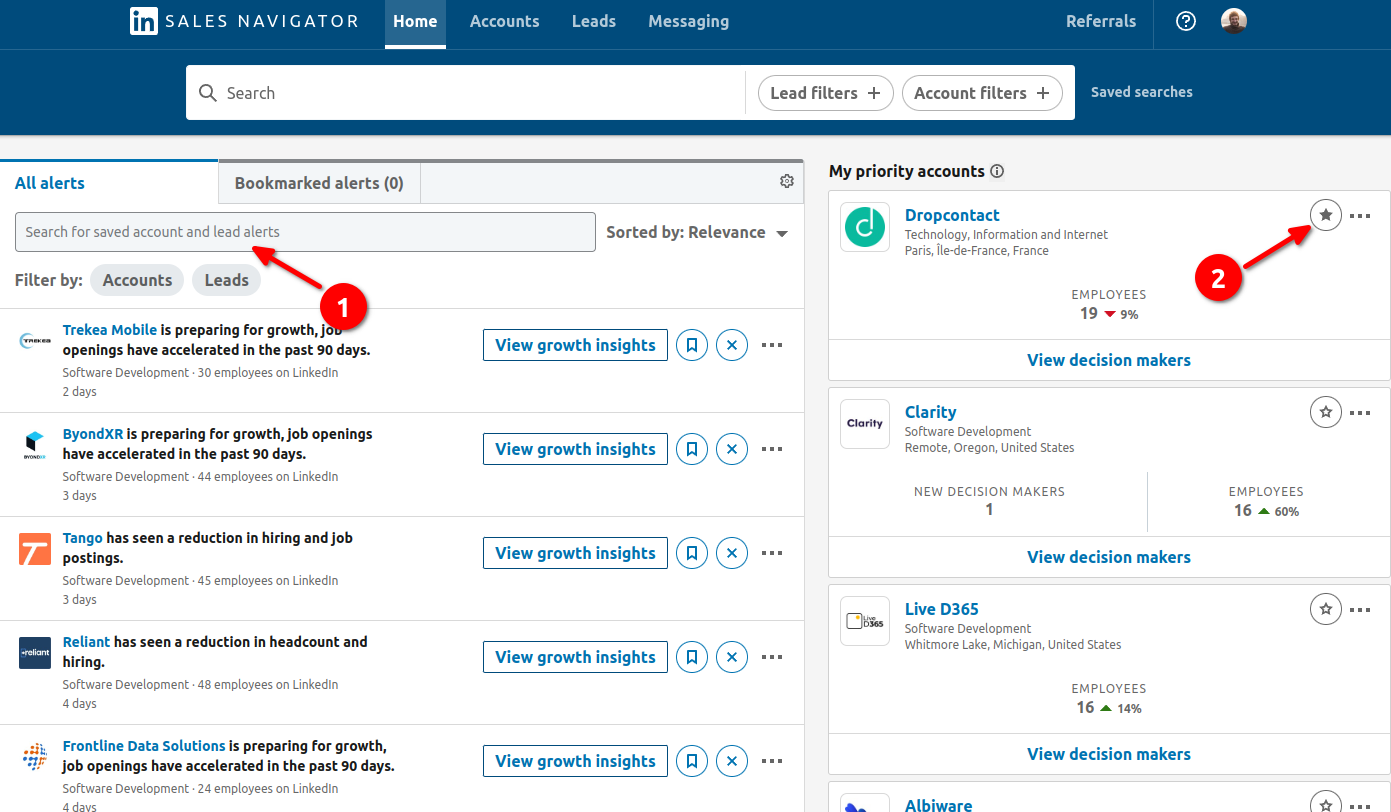View decision makers for Dropcontact
This screenshot has height=812, width=1391.
(x=1109, y=360)
